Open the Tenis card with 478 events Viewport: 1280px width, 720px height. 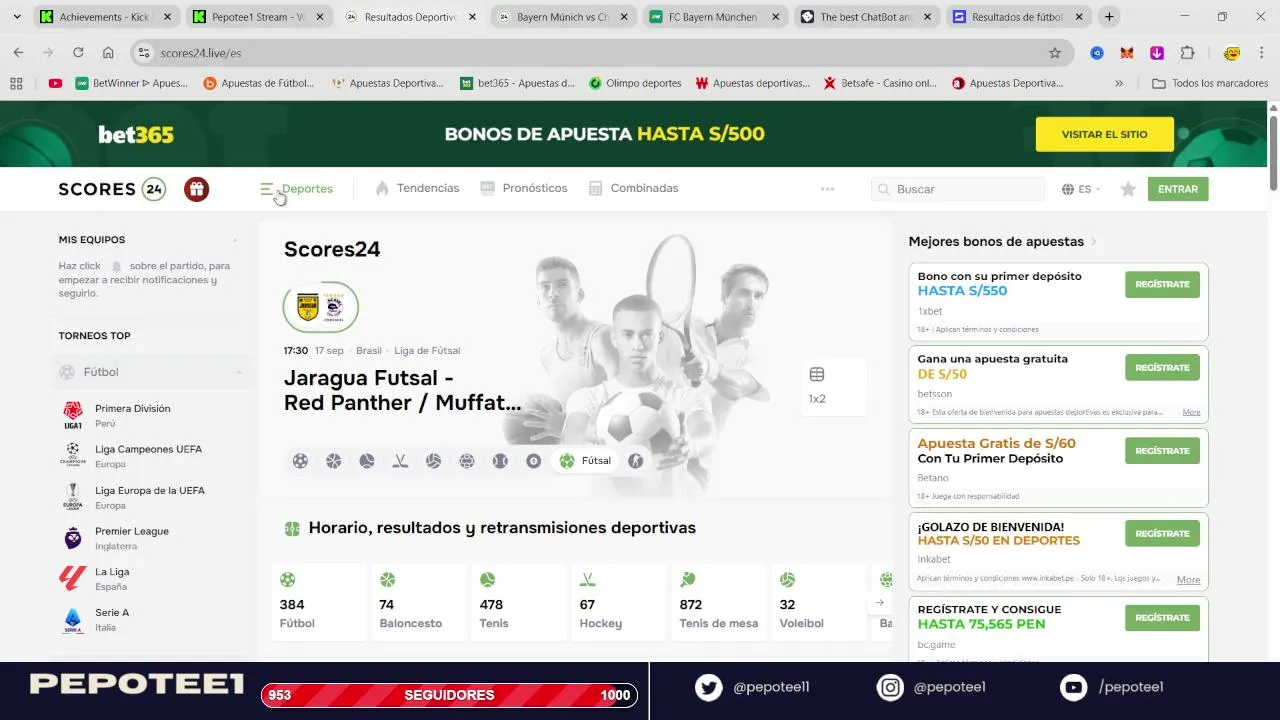pos(518,602)
